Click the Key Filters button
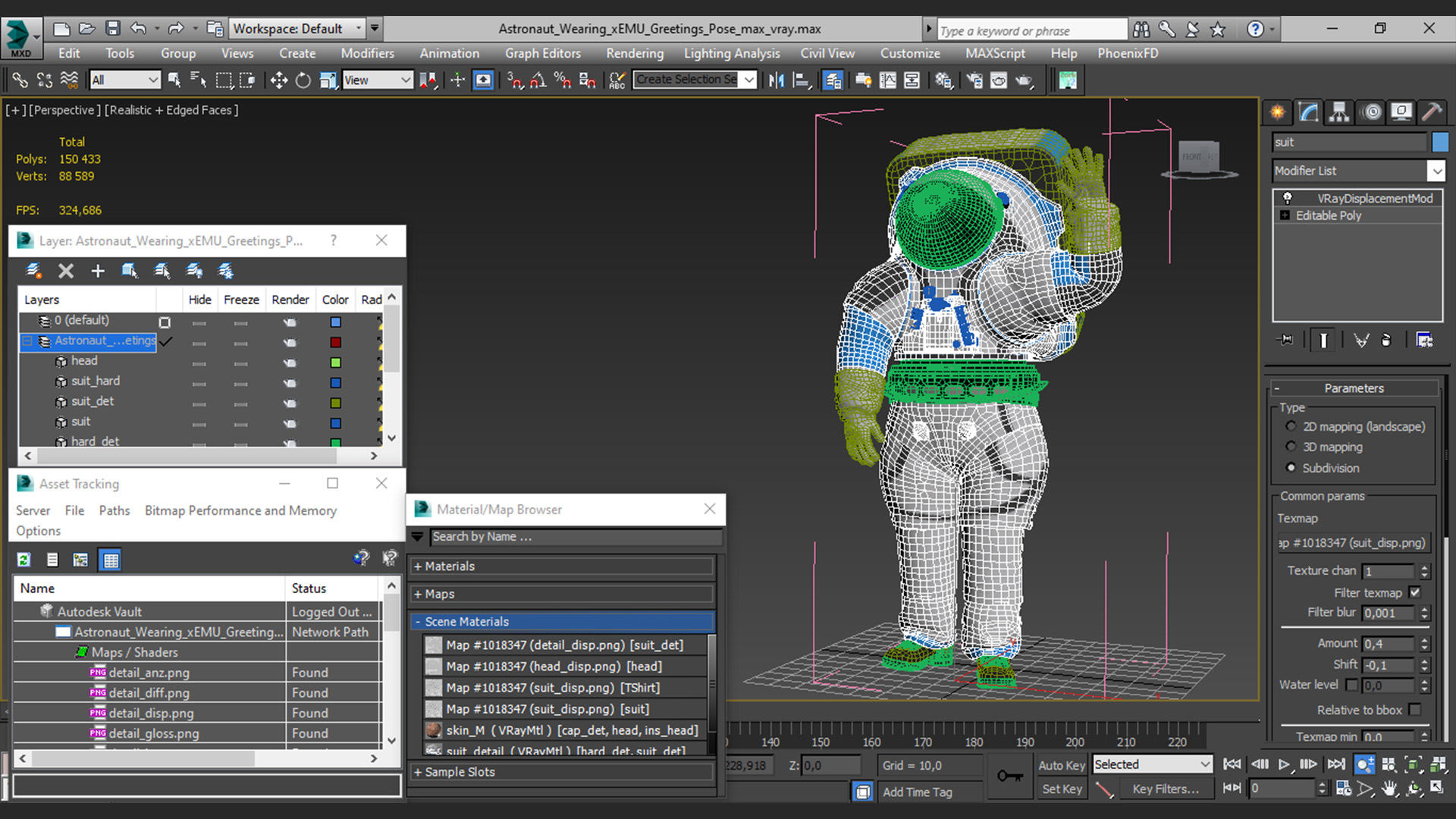Image resolution: width=1456 pixels, height=819 pixels. [1165, 789]
